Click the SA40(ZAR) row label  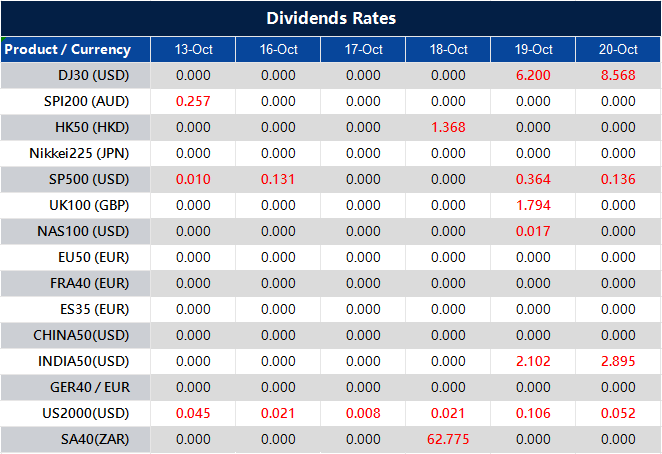pos(90,439)
